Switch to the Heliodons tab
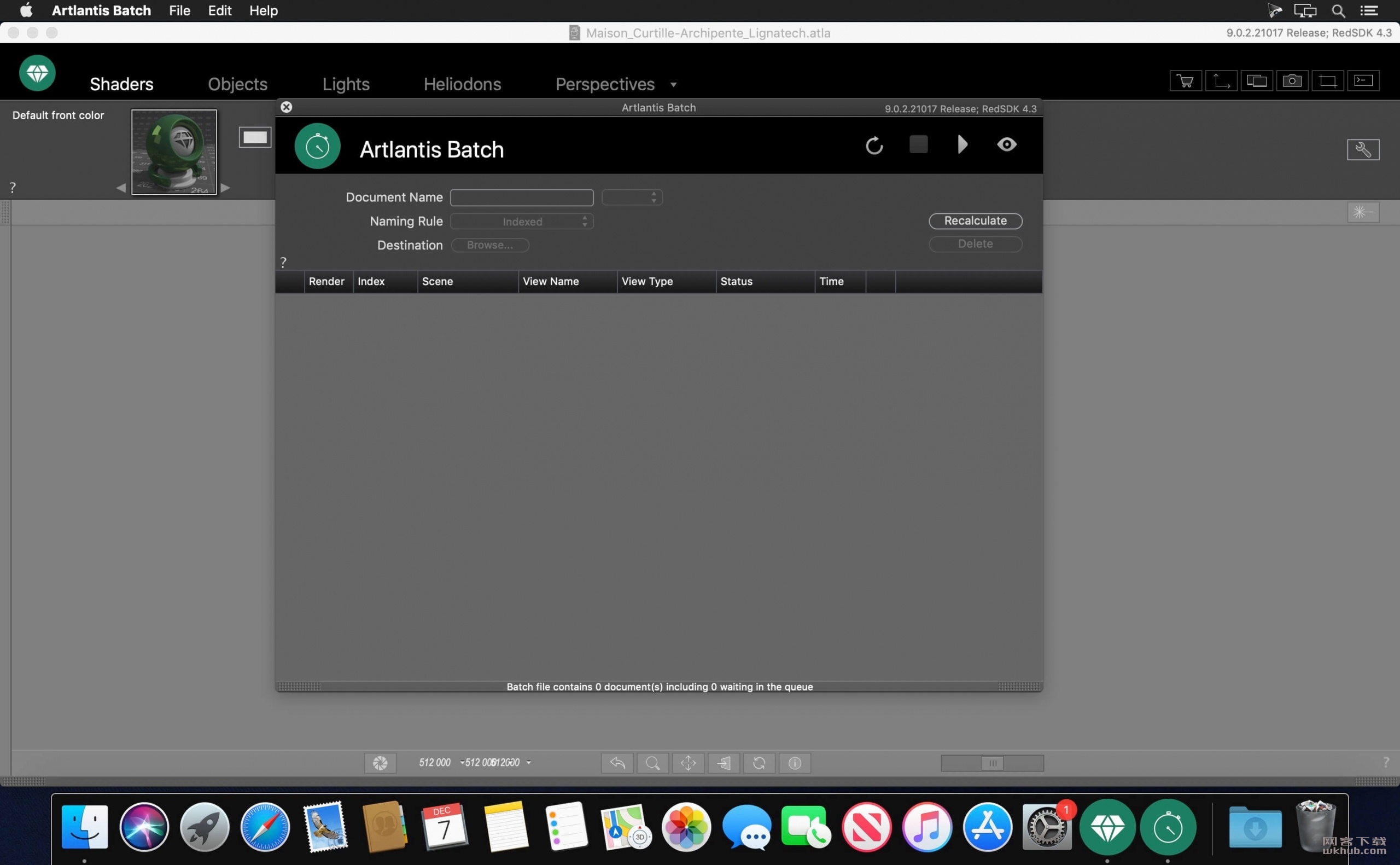 [x=463, y=84]
